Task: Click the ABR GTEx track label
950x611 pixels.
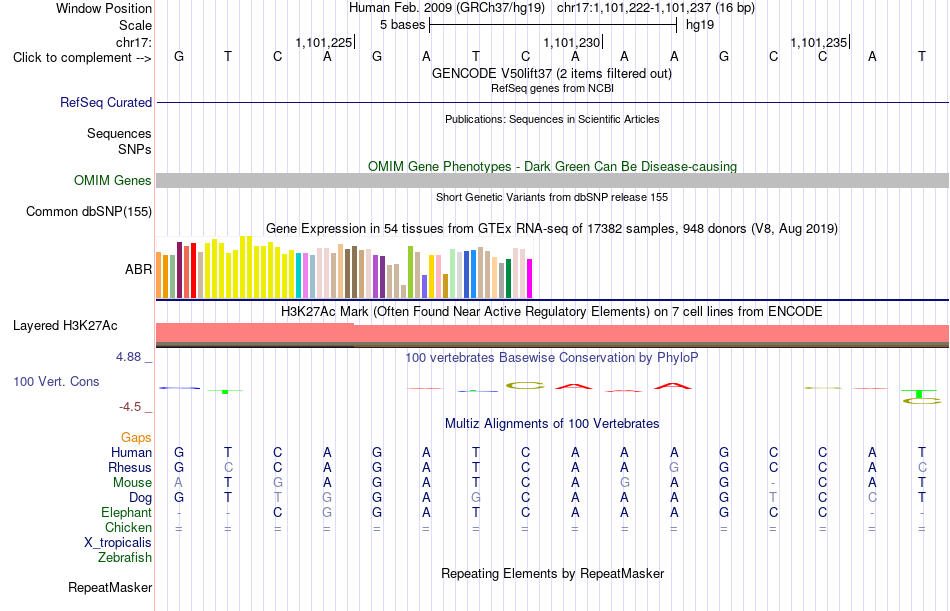Action: (138, 270)
